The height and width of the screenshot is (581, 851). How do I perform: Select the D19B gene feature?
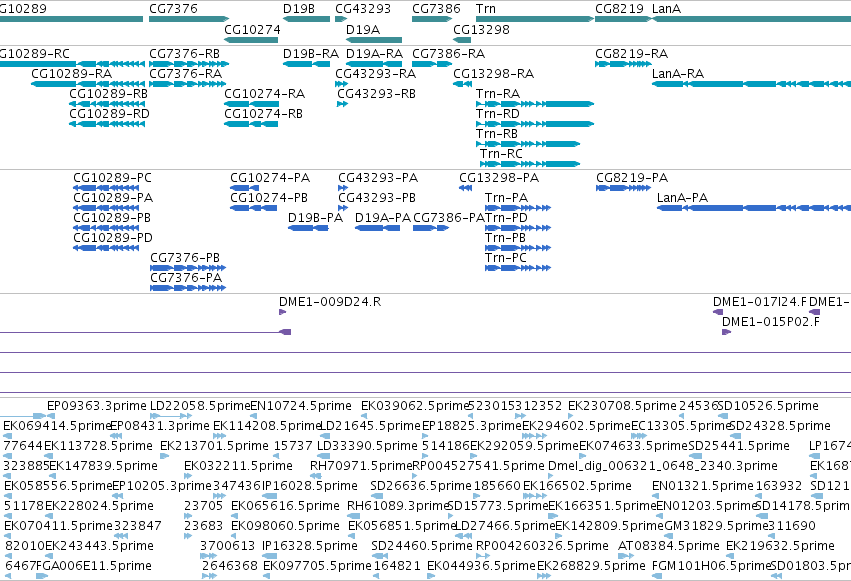point(306,19)
